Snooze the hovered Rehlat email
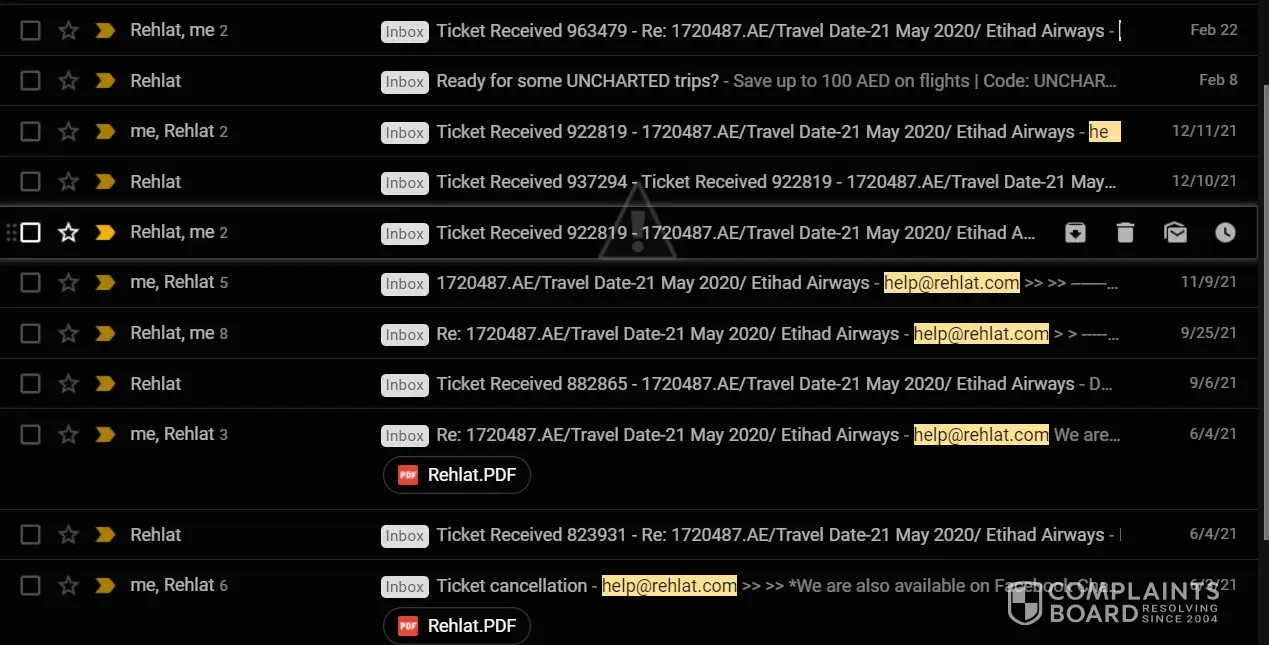This screenshot has width=1269, height=645. [1225, 233]
